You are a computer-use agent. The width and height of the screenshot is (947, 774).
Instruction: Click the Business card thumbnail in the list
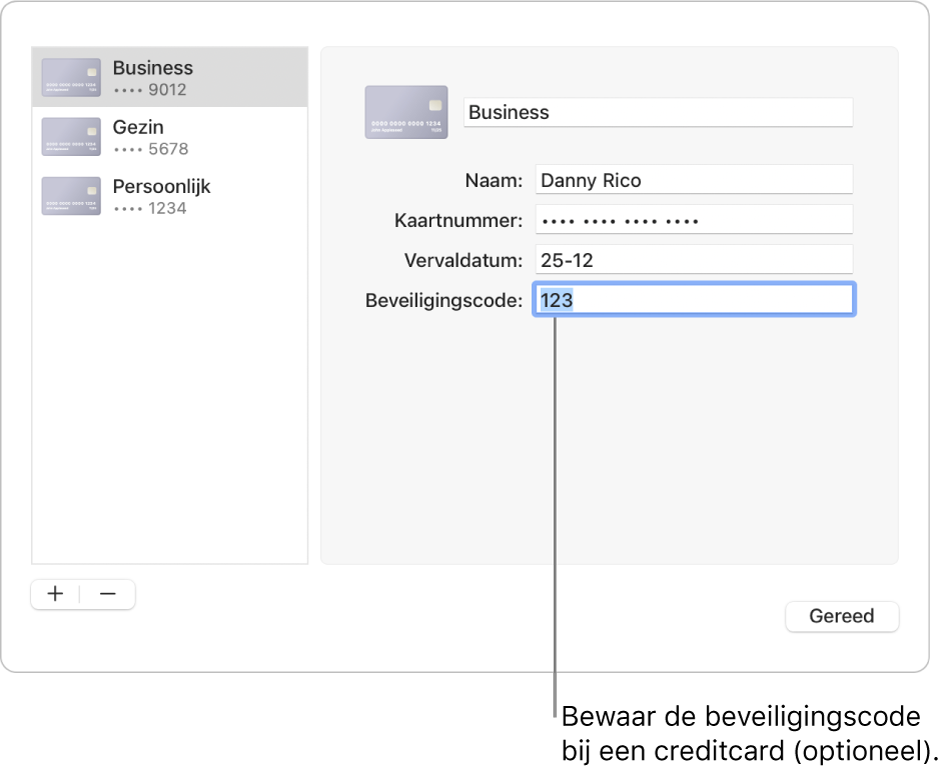click(x=71, y=77)
